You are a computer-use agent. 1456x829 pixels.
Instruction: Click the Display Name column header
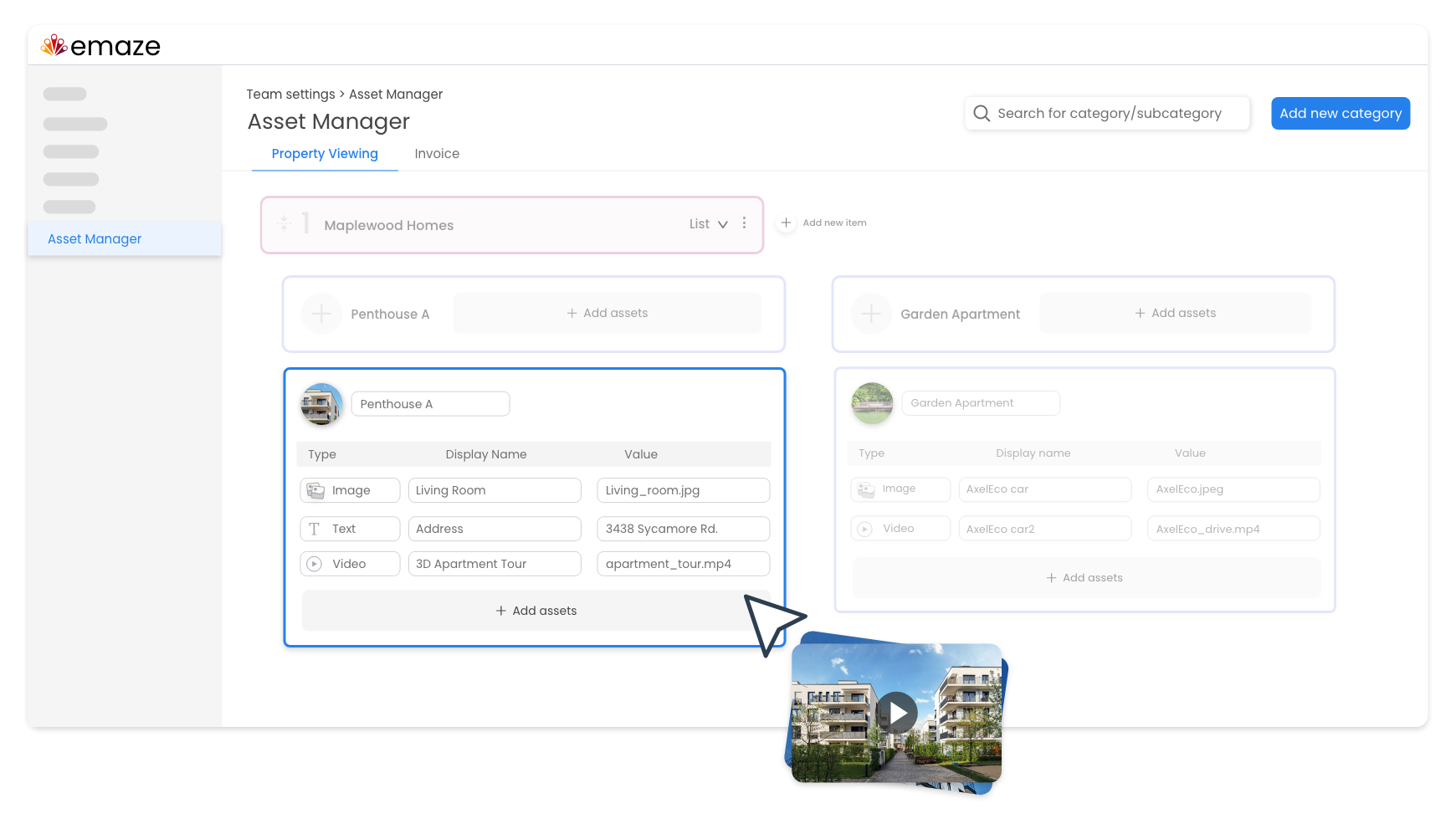(x=486, y=454)
